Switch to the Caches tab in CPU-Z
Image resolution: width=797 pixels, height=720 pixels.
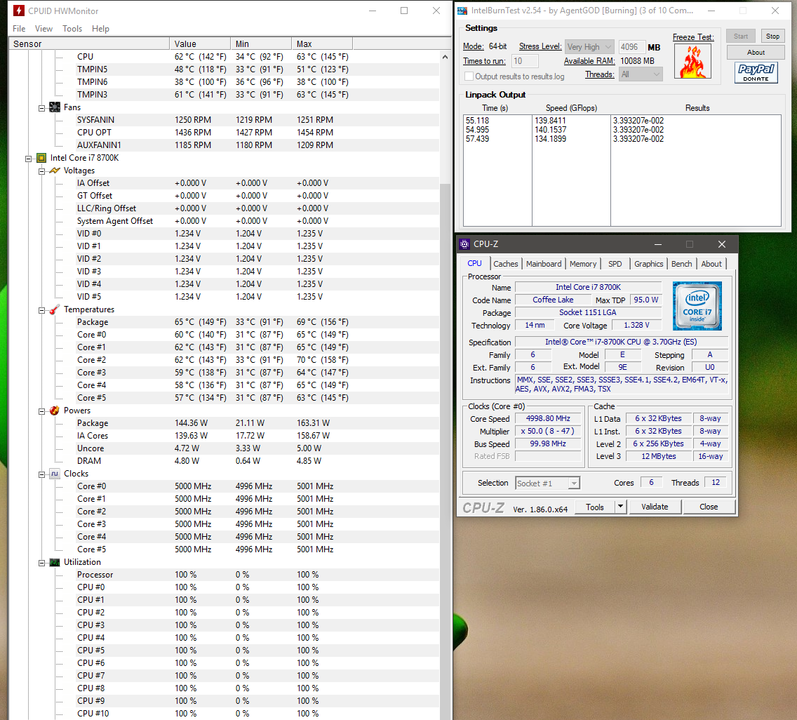tap(505, 264)
